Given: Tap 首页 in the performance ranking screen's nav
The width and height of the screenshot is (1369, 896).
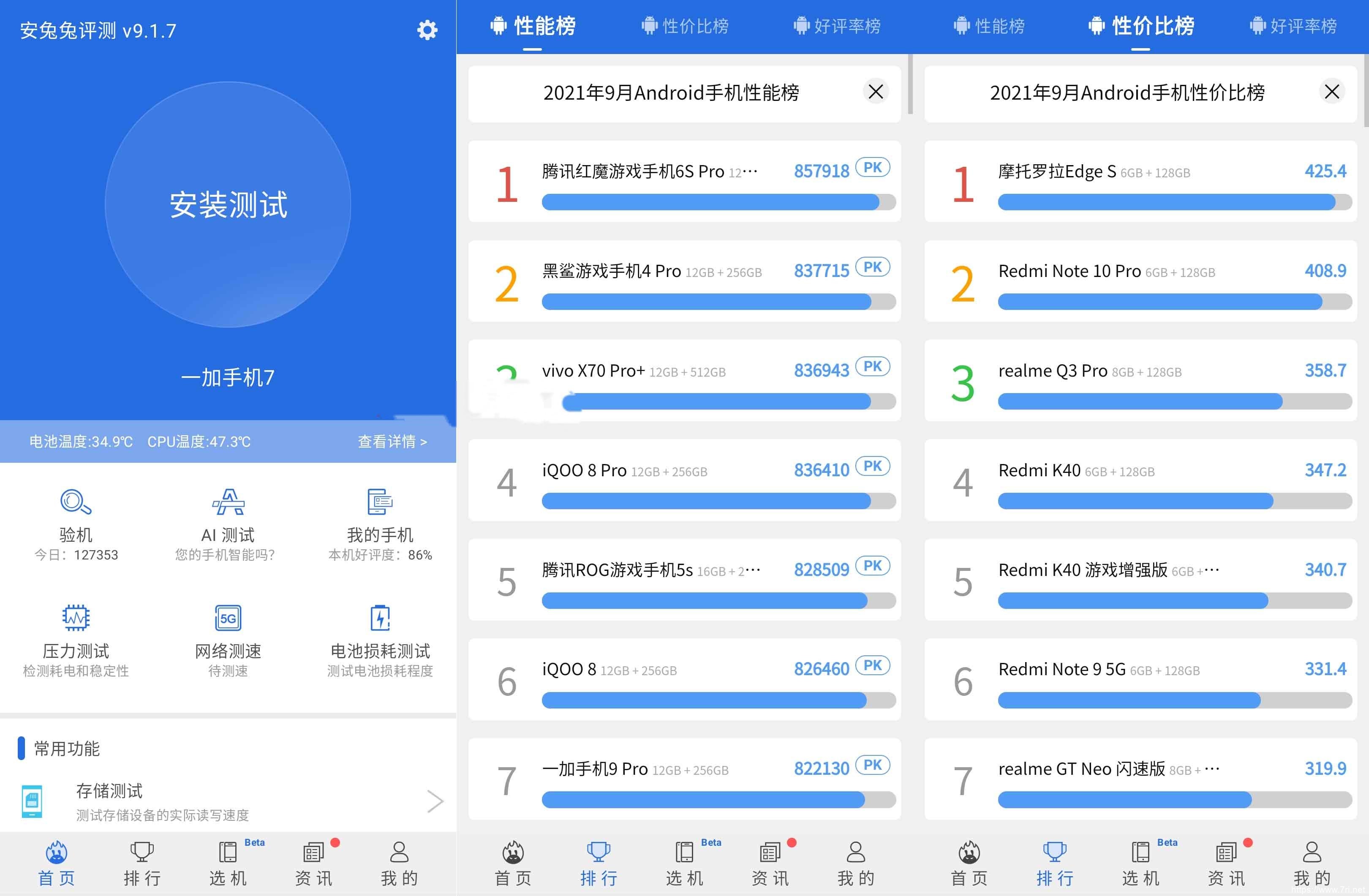Looking at the screenshot, I should click(512, 863).
